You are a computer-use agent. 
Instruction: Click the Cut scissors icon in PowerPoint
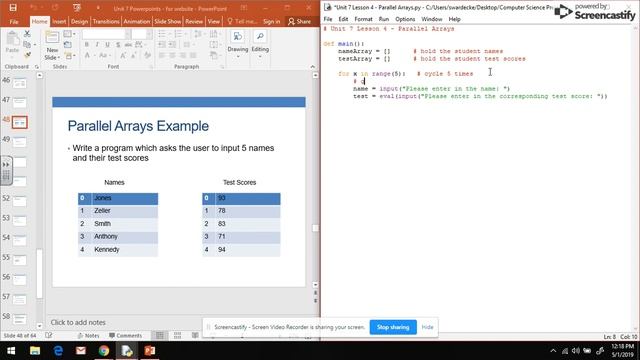point(27,34)
